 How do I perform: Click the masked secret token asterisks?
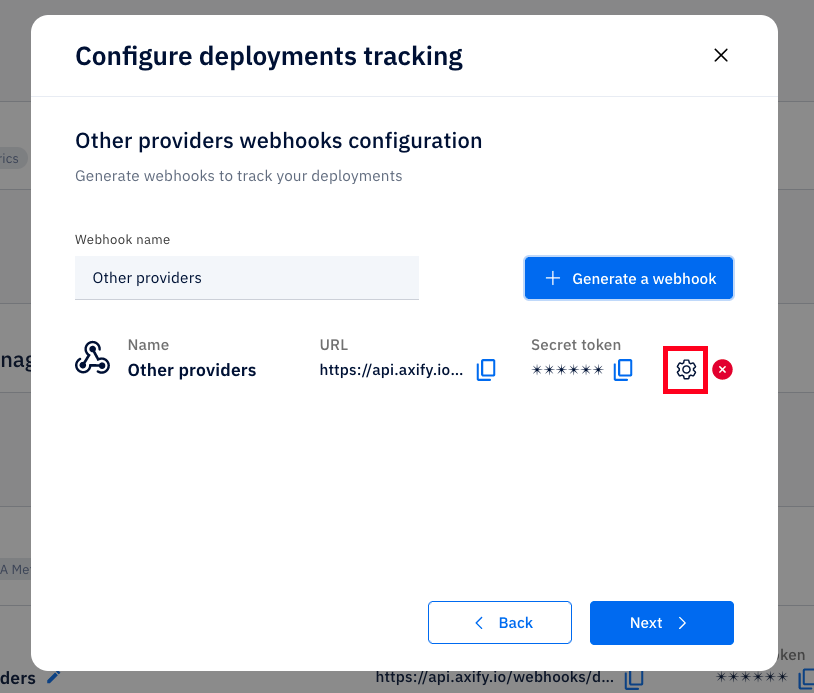click(567, 370)
